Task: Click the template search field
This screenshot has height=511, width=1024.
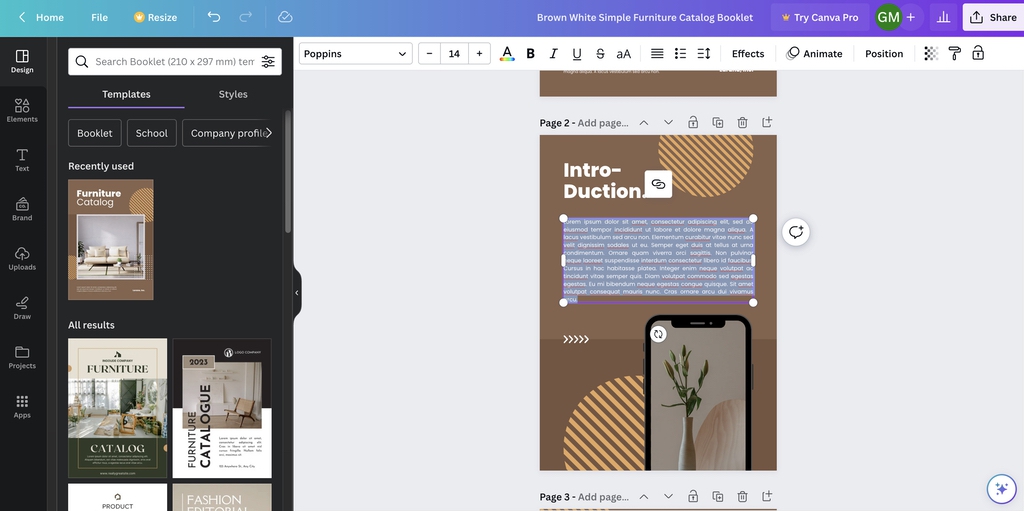Action: pos(174,61)
